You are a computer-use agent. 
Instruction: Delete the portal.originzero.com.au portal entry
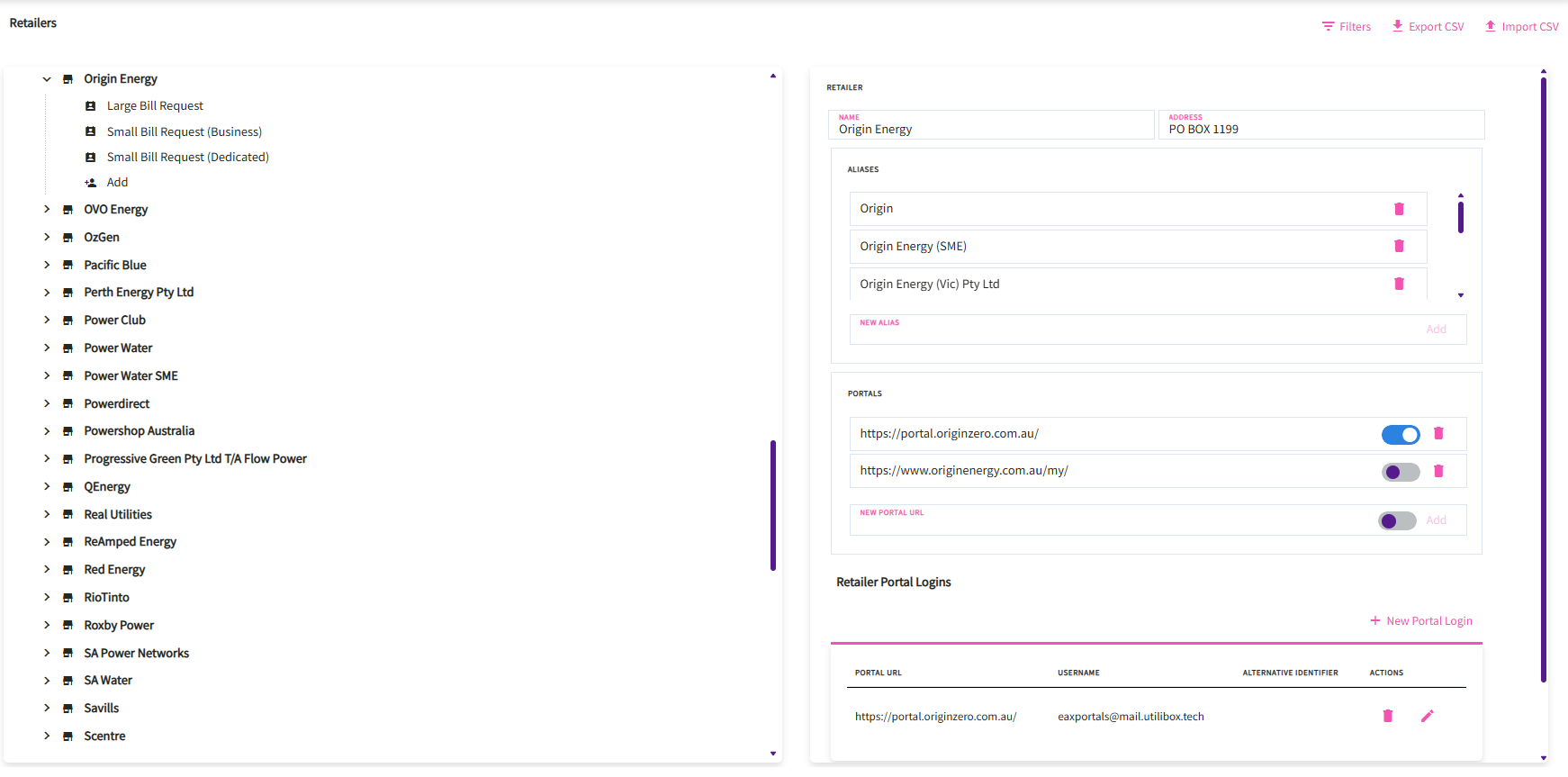pos(1438,433)
